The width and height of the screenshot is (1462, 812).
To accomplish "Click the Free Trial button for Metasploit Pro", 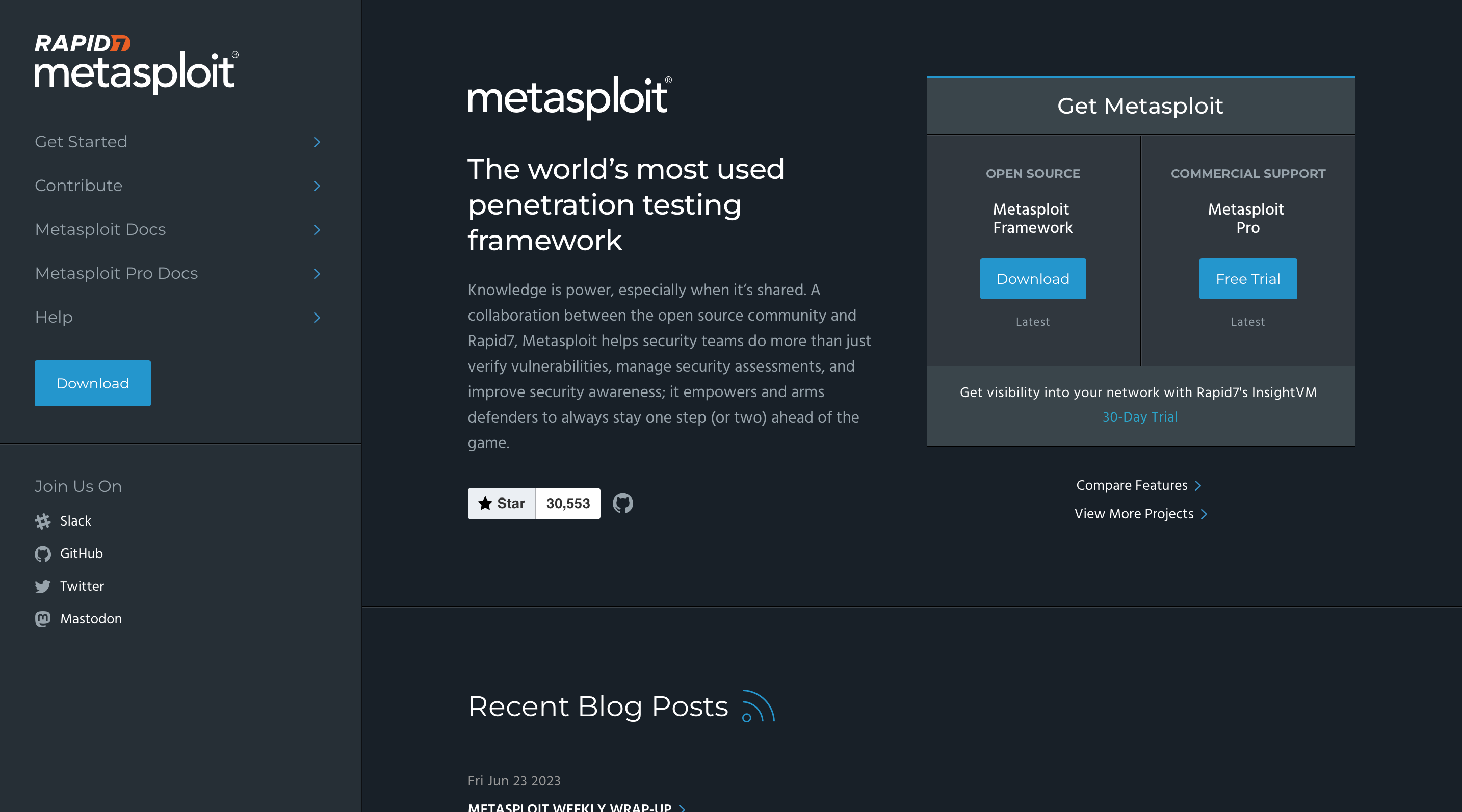I will click(1248, 278).
